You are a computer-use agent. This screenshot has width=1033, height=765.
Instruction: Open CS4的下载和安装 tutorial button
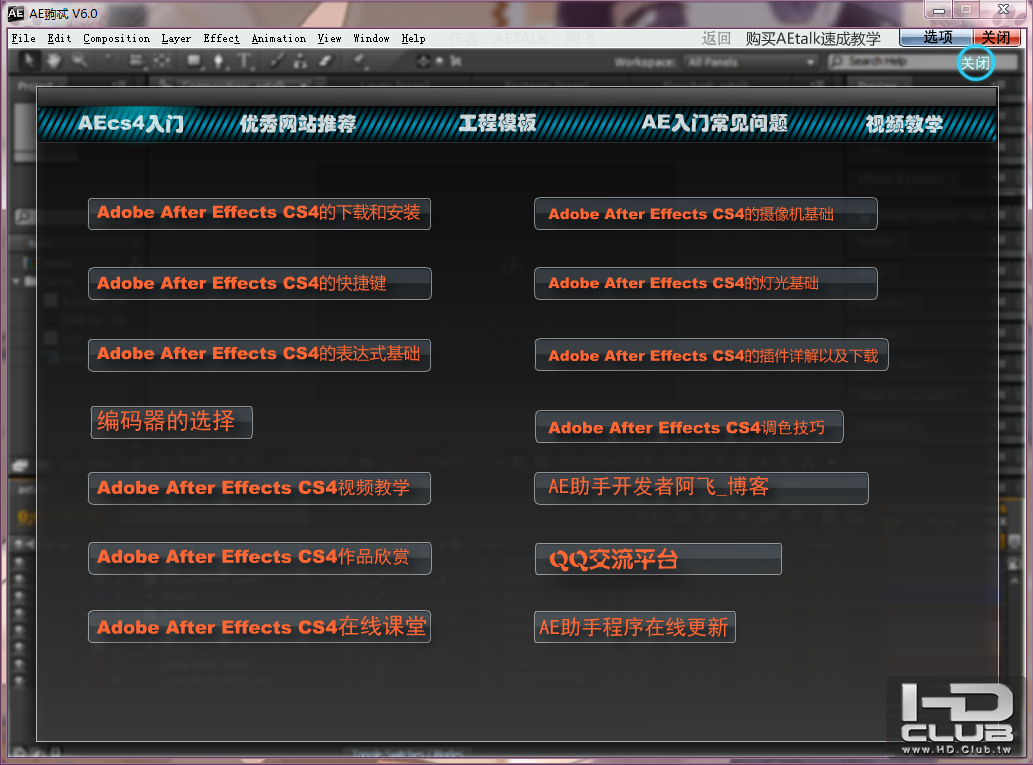coord(260,213)
